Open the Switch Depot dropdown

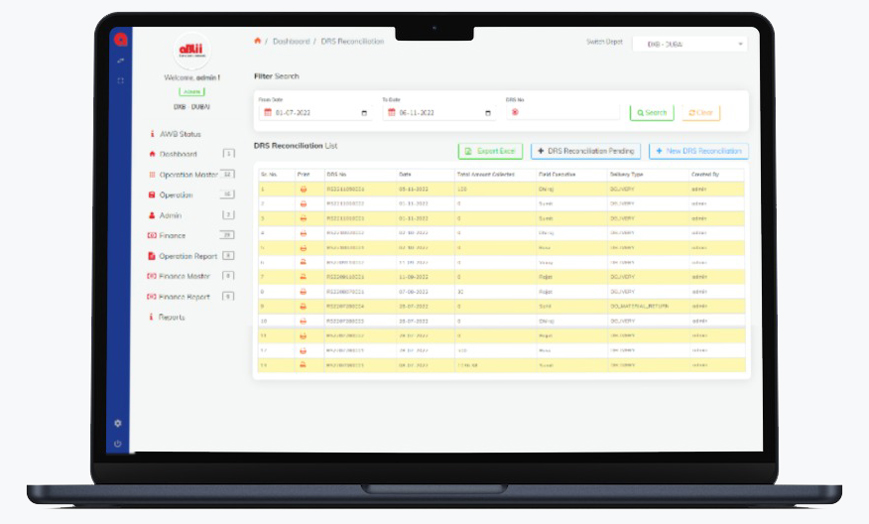pos(689,44)
